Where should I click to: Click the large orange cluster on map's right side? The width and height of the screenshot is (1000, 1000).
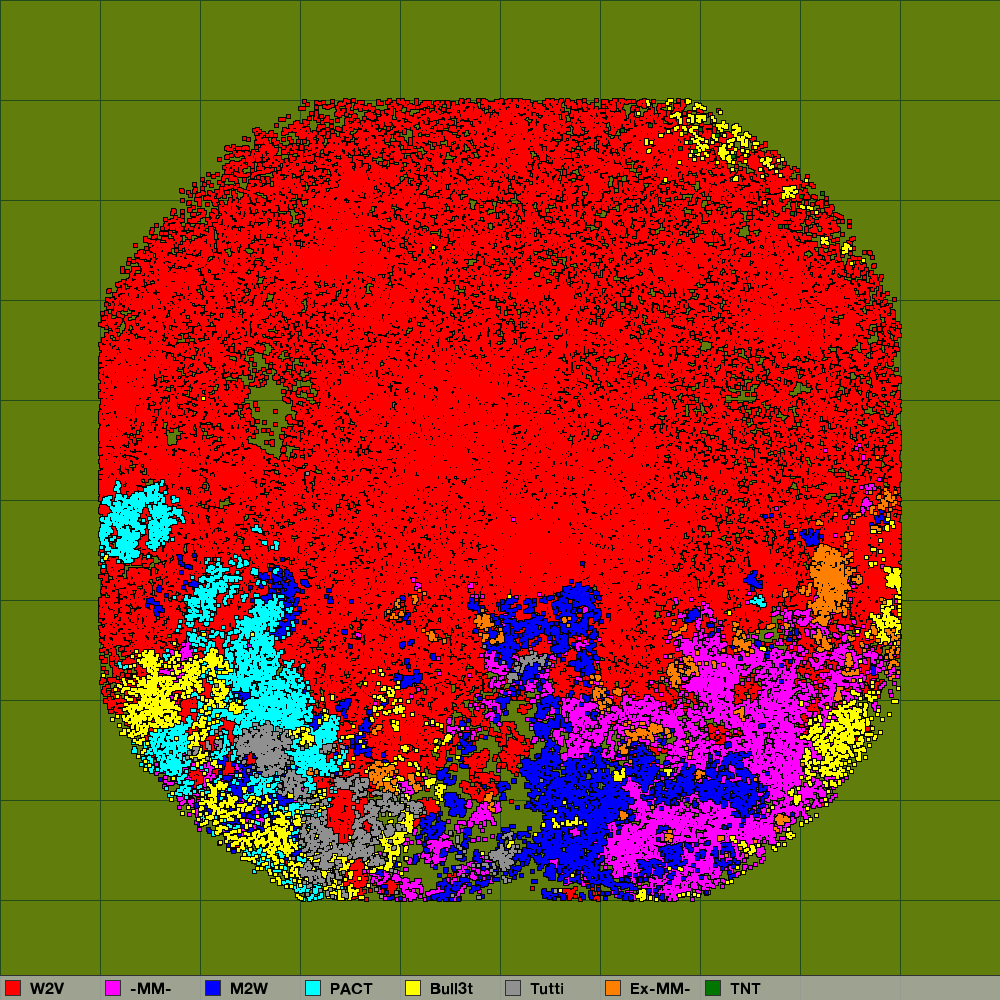828,582
